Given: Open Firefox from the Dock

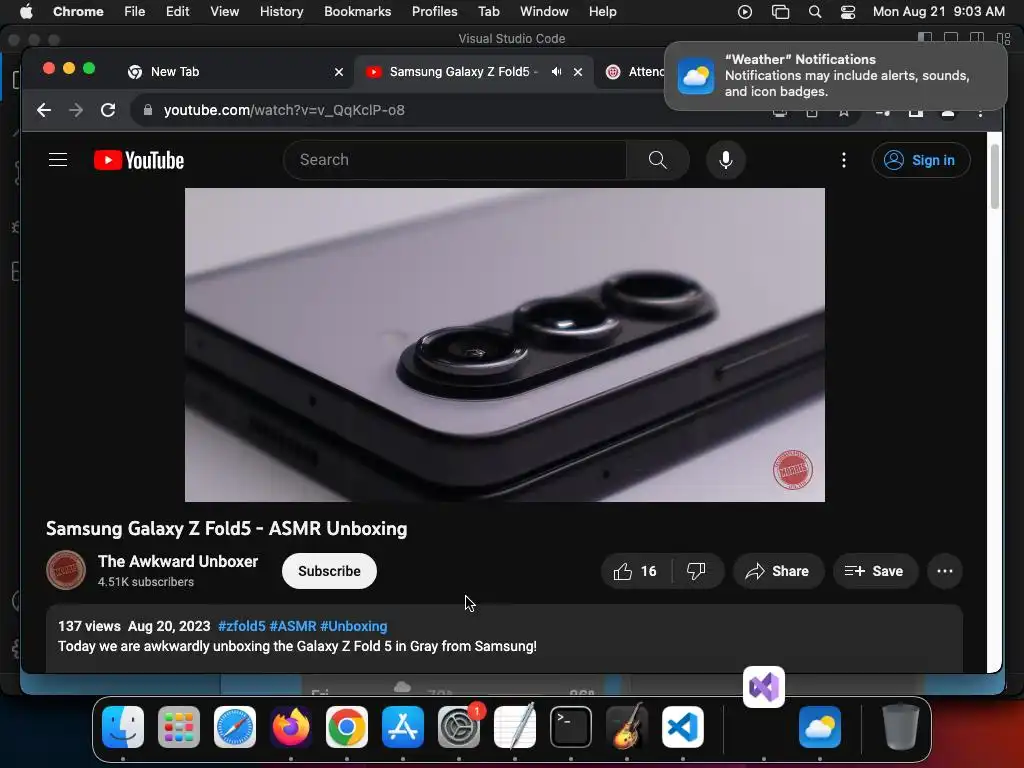Looking at the screenshot, I should coord(291,727).
